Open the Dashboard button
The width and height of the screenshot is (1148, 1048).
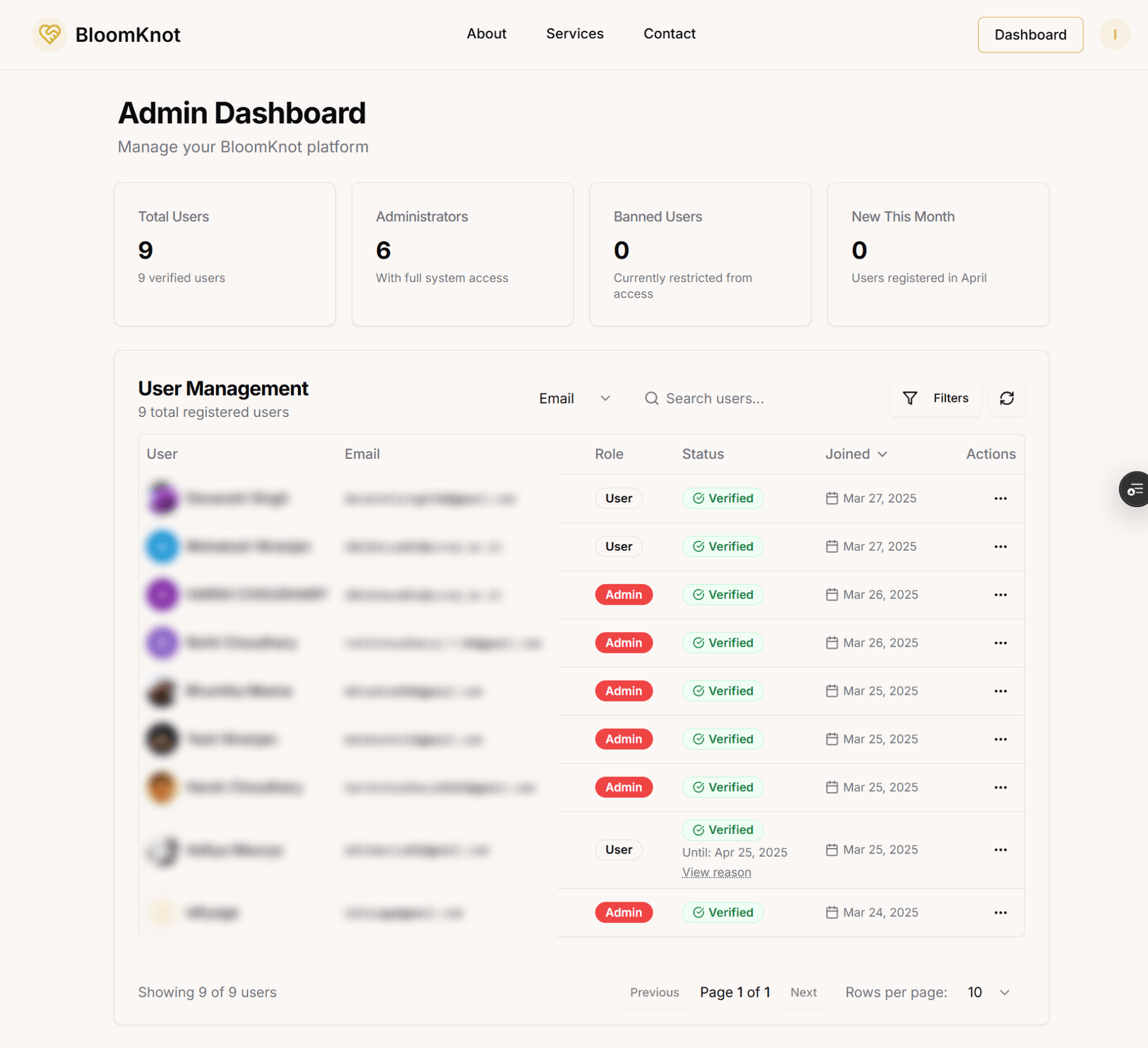pos(1030,35)
